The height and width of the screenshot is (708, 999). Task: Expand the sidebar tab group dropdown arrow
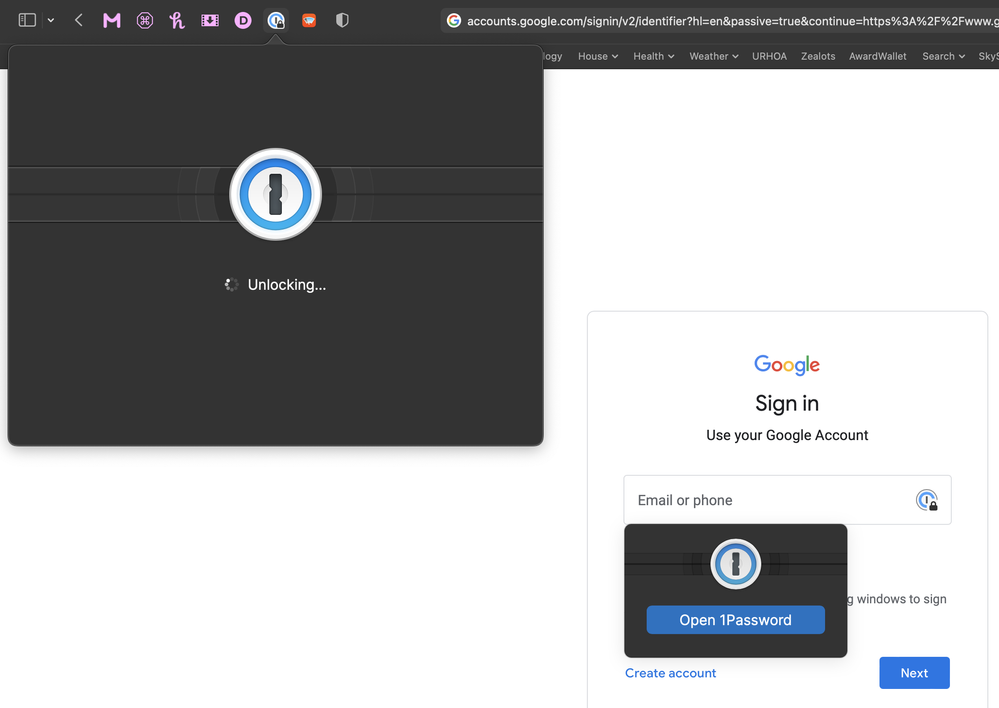[x=51, y=20]
